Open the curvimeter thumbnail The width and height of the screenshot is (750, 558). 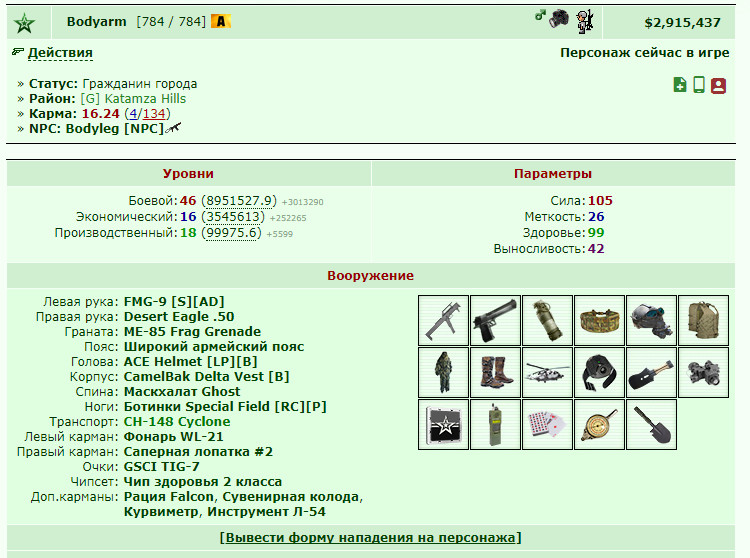click(x=599, y=425)
